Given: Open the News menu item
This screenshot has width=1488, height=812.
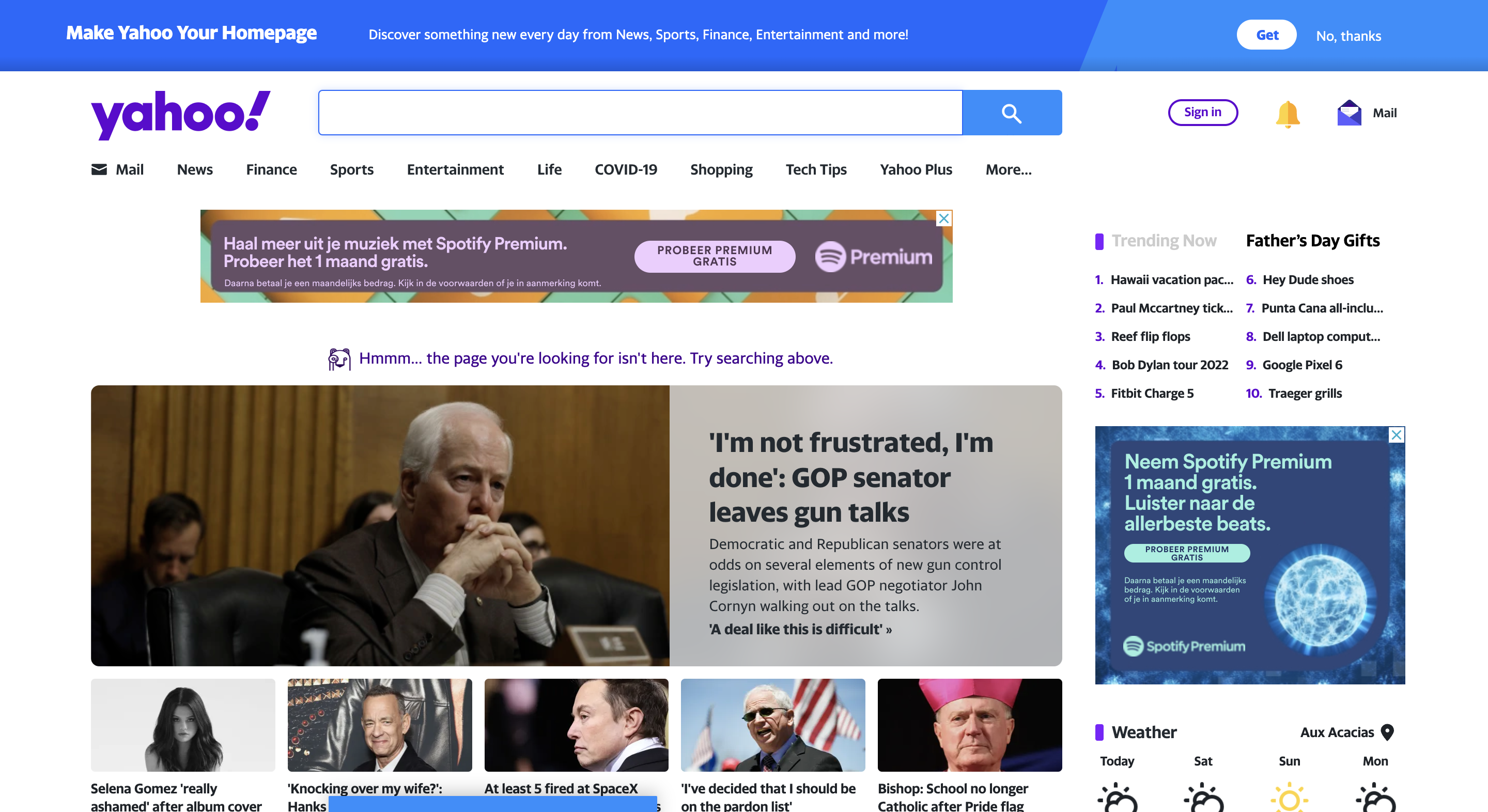Looking at the screenshot, I should [195, 169].
